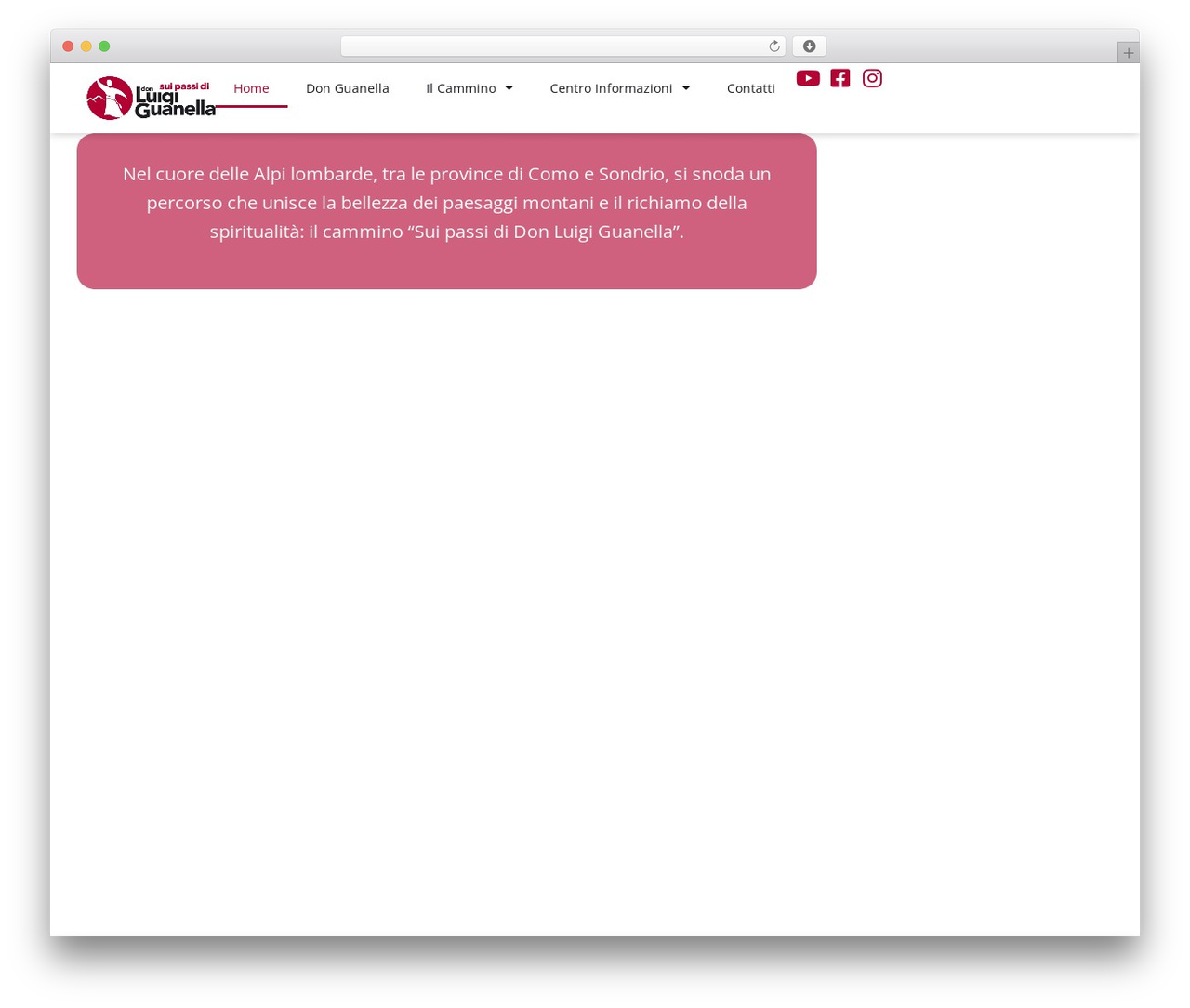Click the pink intro paragraph starting "Nel cuore delle Alpi"

click(447, 203)
